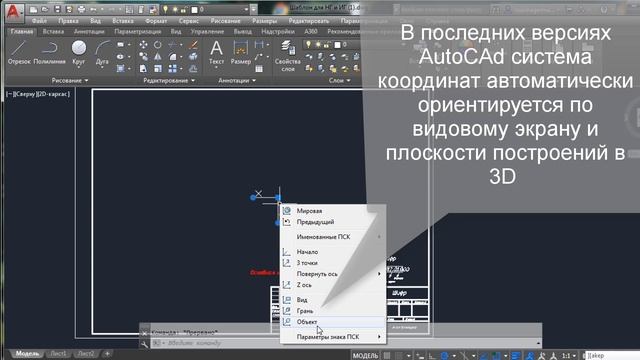Open Свойства слоя layer properties
This screenshot has height=360, width=640.
pos(288,56)
